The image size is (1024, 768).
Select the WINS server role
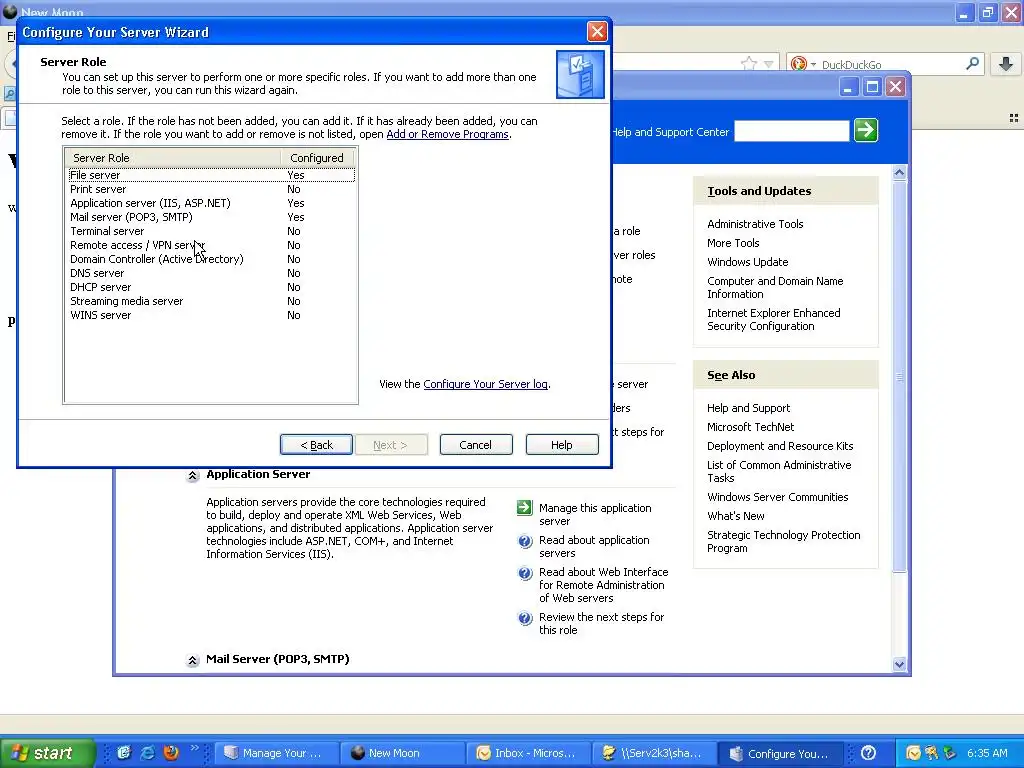211,315
